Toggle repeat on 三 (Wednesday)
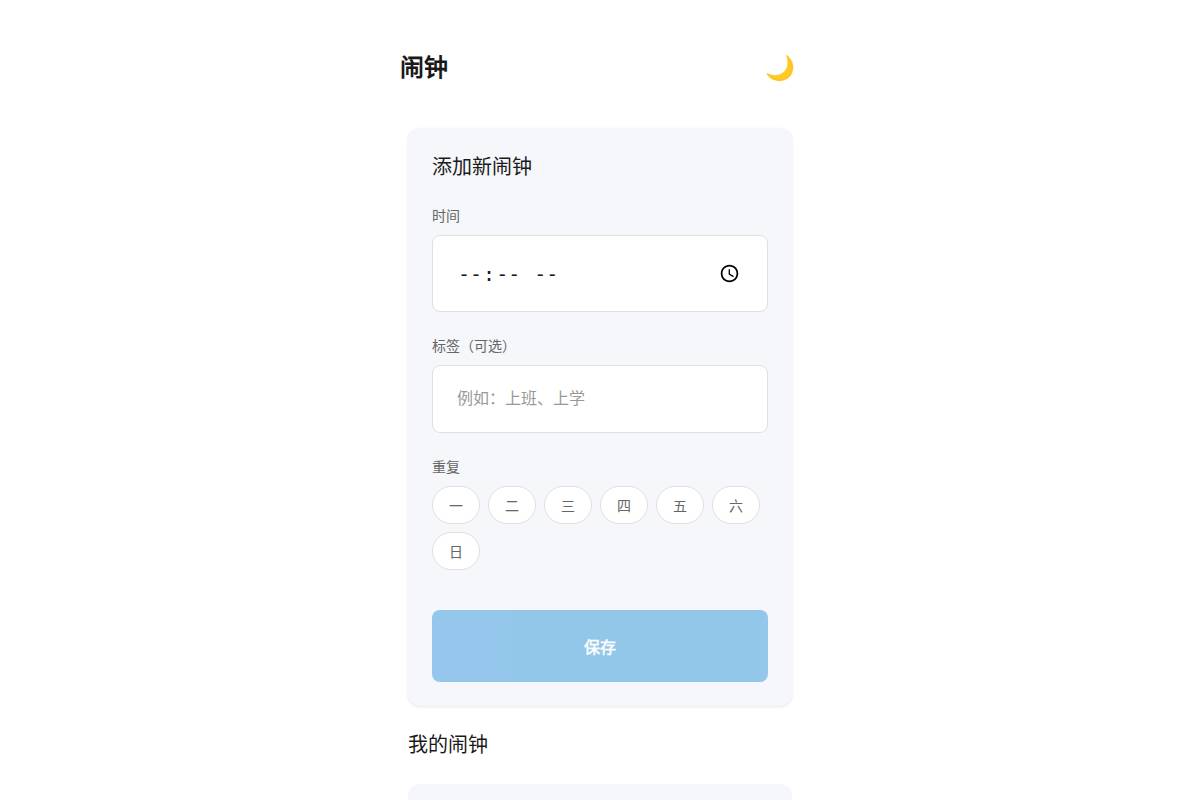This screenshot has width=1200, height=800. [568, 506]
